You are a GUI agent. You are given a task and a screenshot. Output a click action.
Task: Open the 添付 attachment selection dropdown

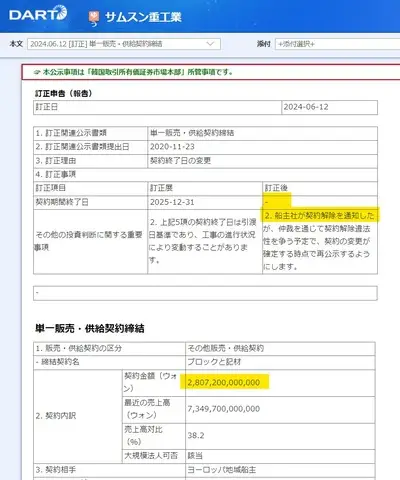pyautogui.click(x=337, y=44)
